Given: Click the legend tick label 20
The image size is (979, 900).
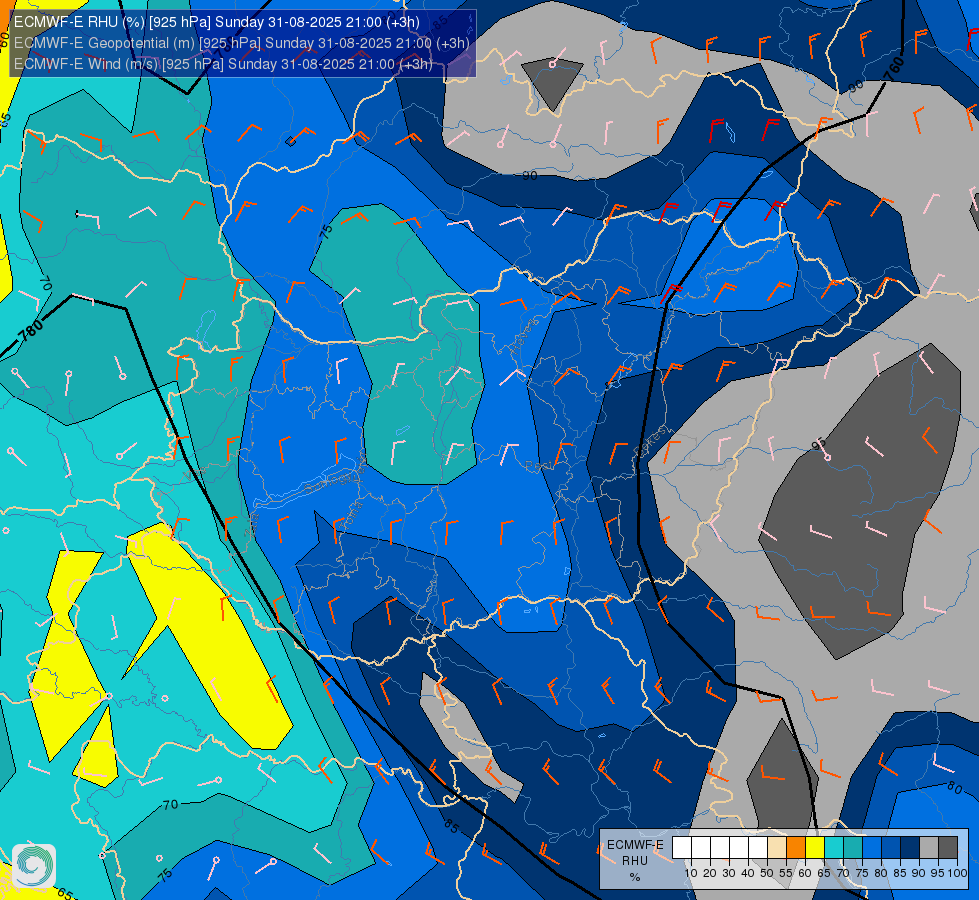Looking at the screenshot, I should point(710,873).
